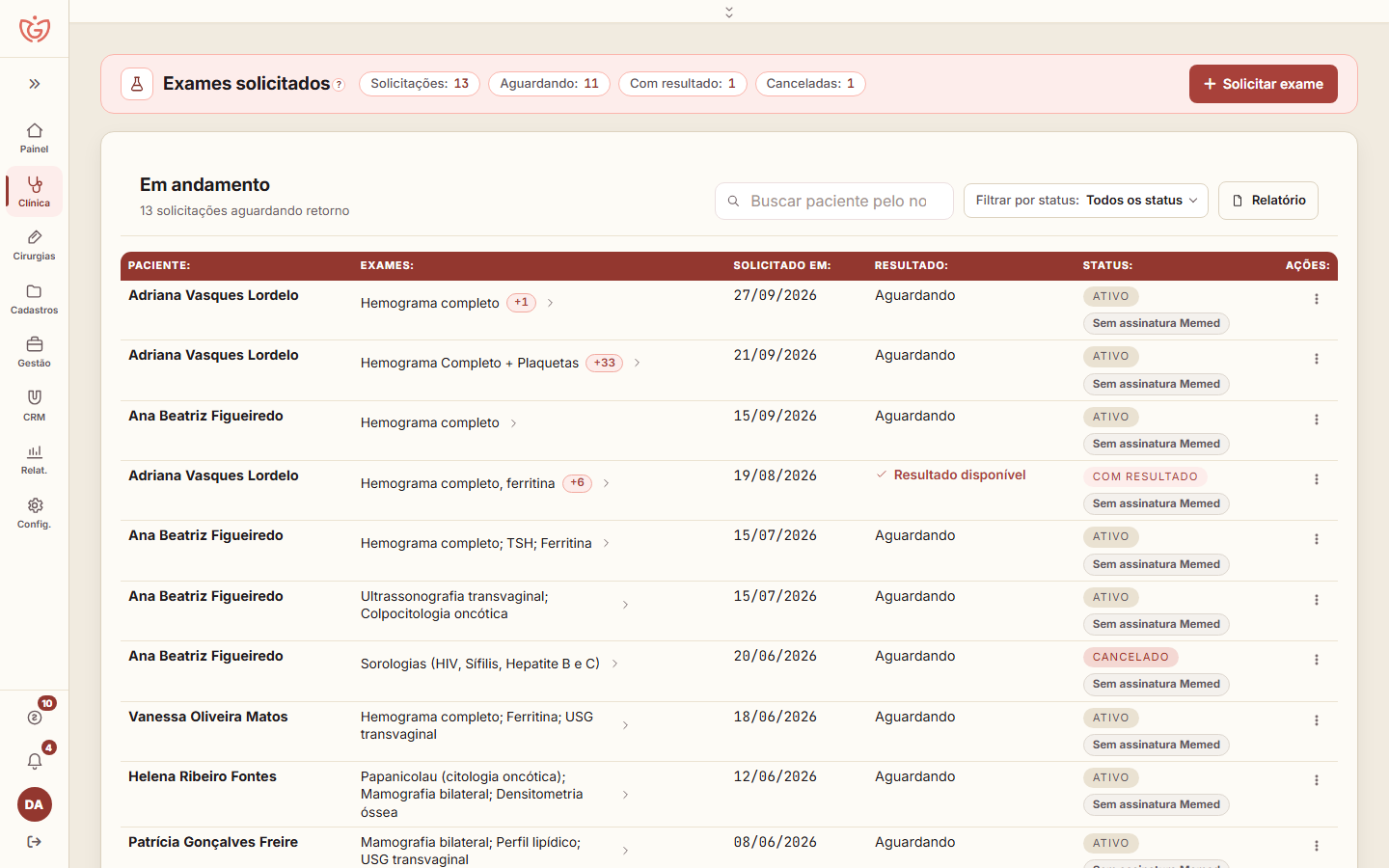This screenshot has width=1389, height=868.
Task: Focus the Buscar paciente search field
Action: [834, 201]
